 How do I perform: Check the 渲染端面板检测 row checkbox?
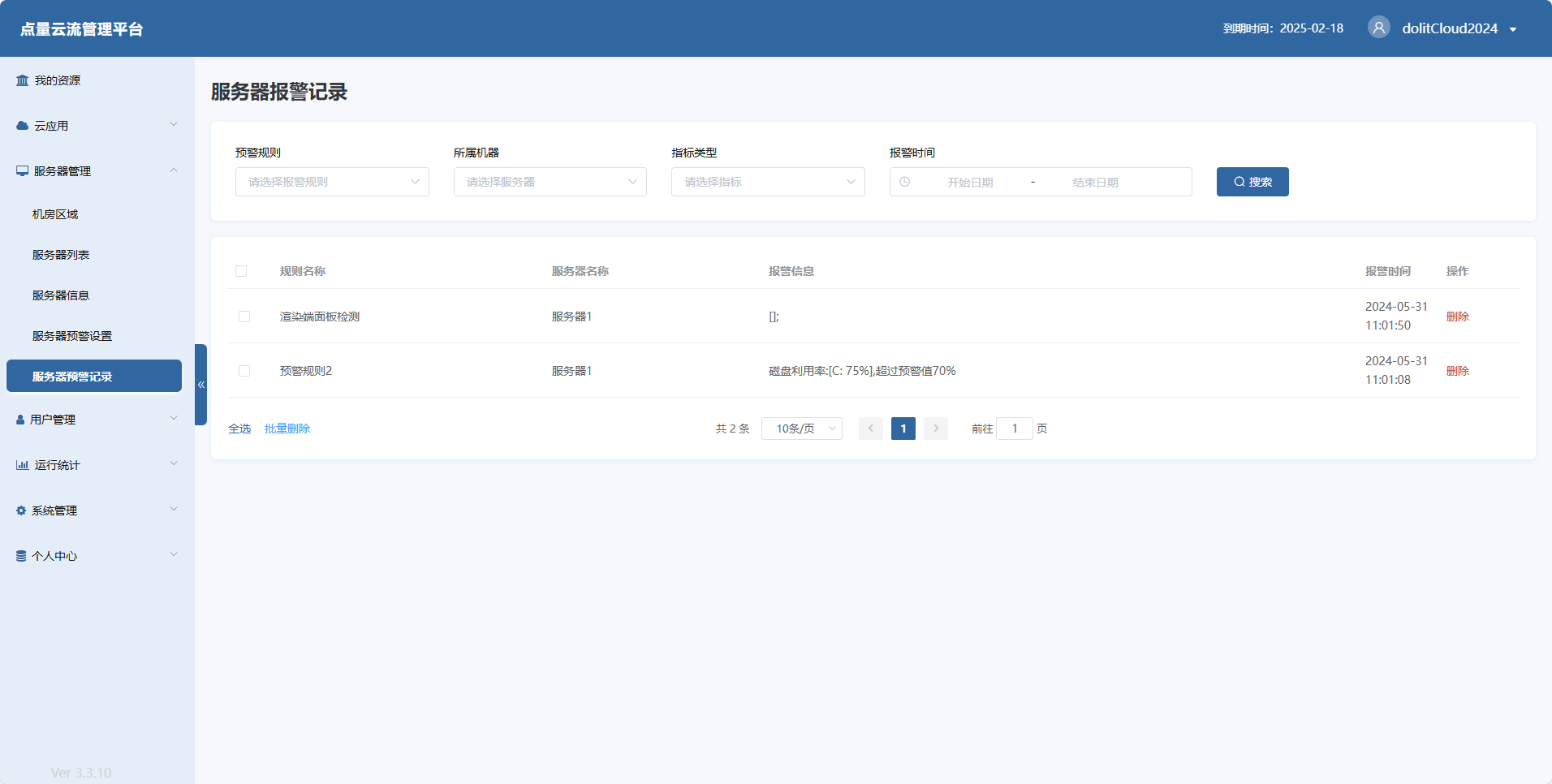point(244,317)
